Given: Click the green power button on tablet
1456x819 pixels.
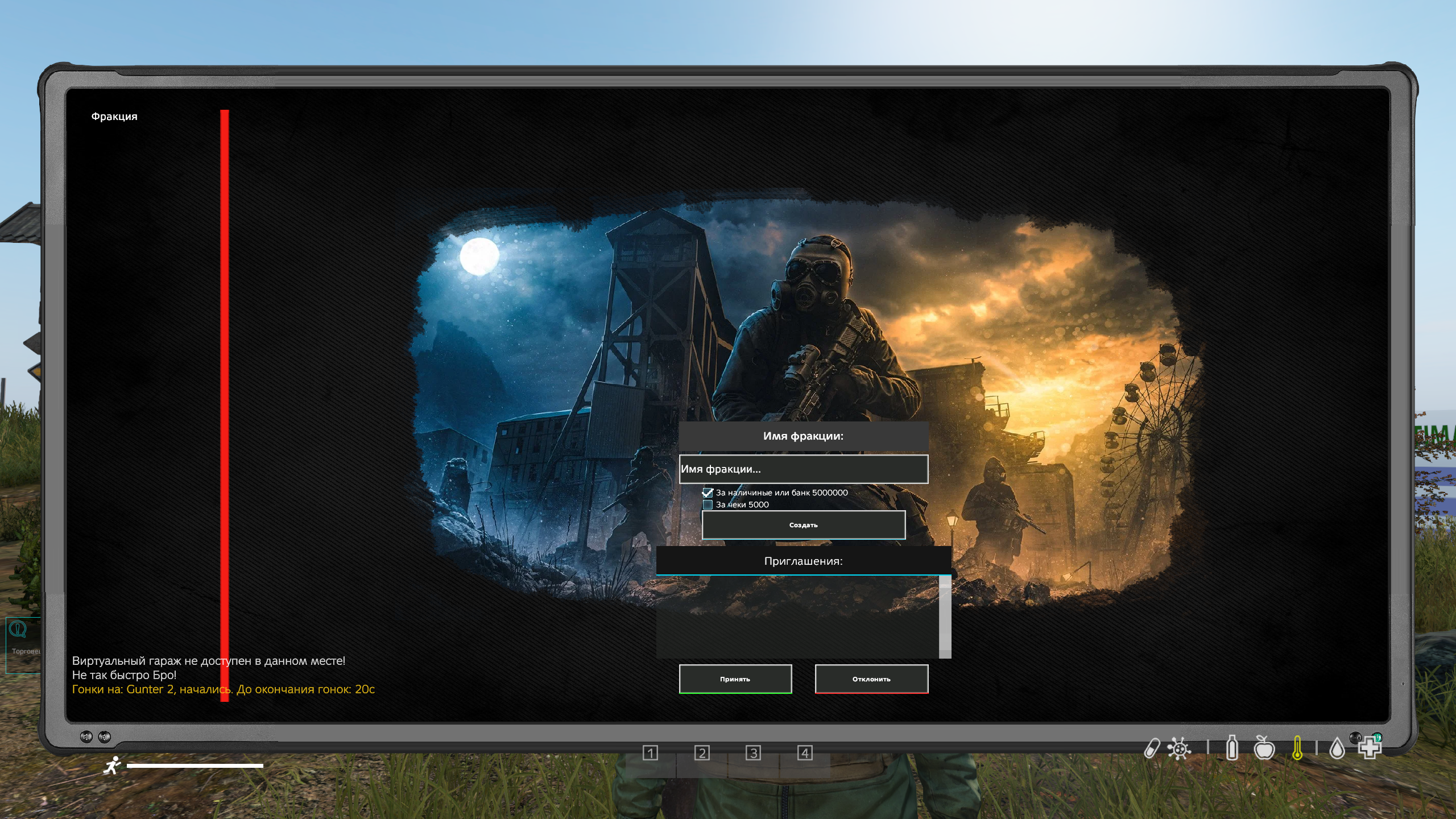Looking at the screenshot, I should coord(1377,737).
